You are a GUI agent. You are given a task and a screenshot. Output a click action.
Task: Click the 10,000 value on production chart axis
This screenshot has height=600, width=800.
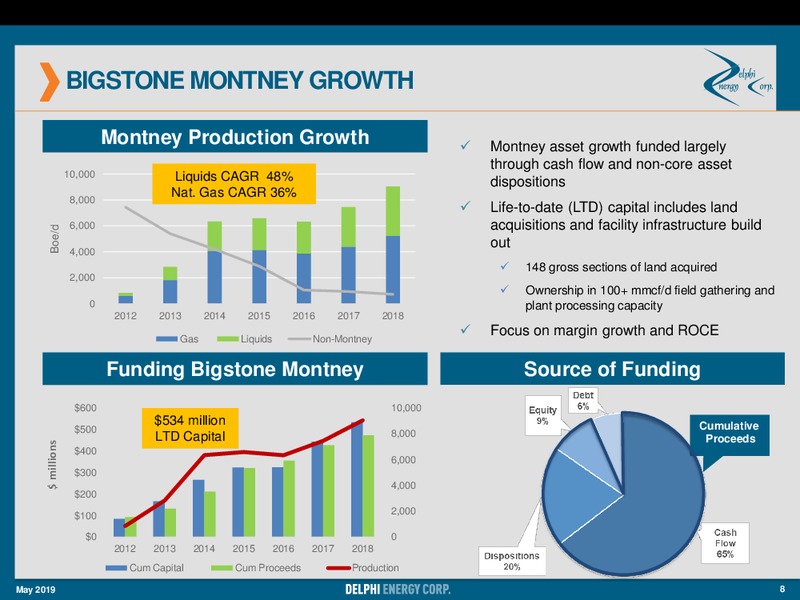pos(80,174)
